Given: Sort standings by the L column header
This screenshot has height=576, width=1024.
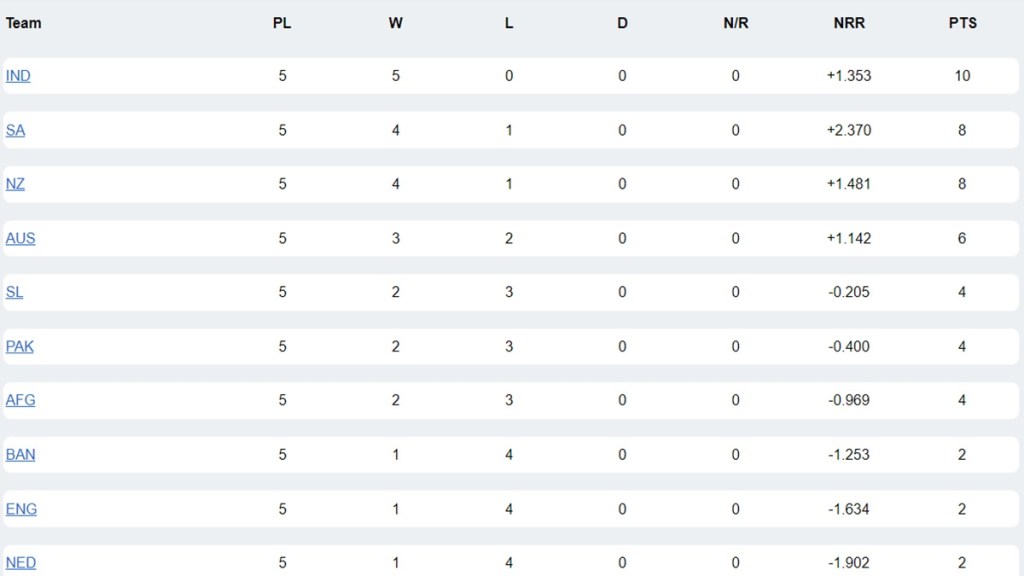Looking at the screenshot, I should (x=508, y=23).
